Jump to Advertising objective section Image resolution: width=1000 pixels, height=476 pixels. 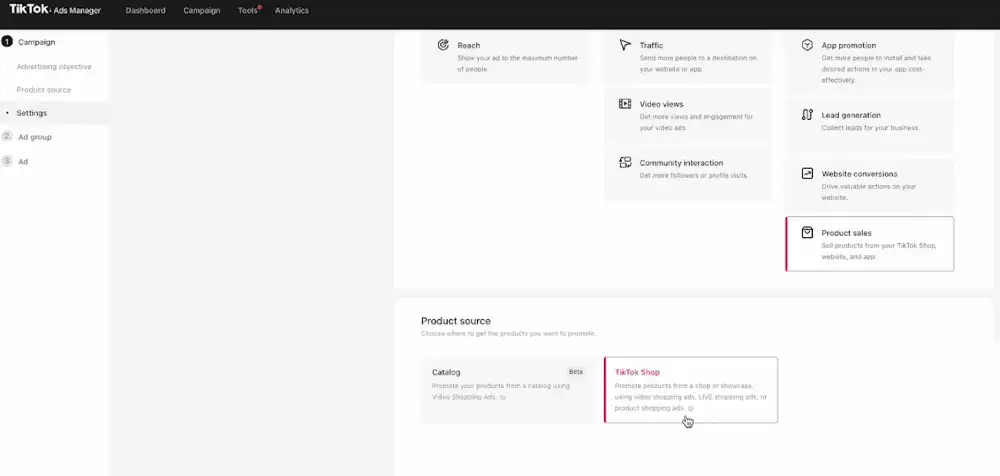[x=54, y=66]
